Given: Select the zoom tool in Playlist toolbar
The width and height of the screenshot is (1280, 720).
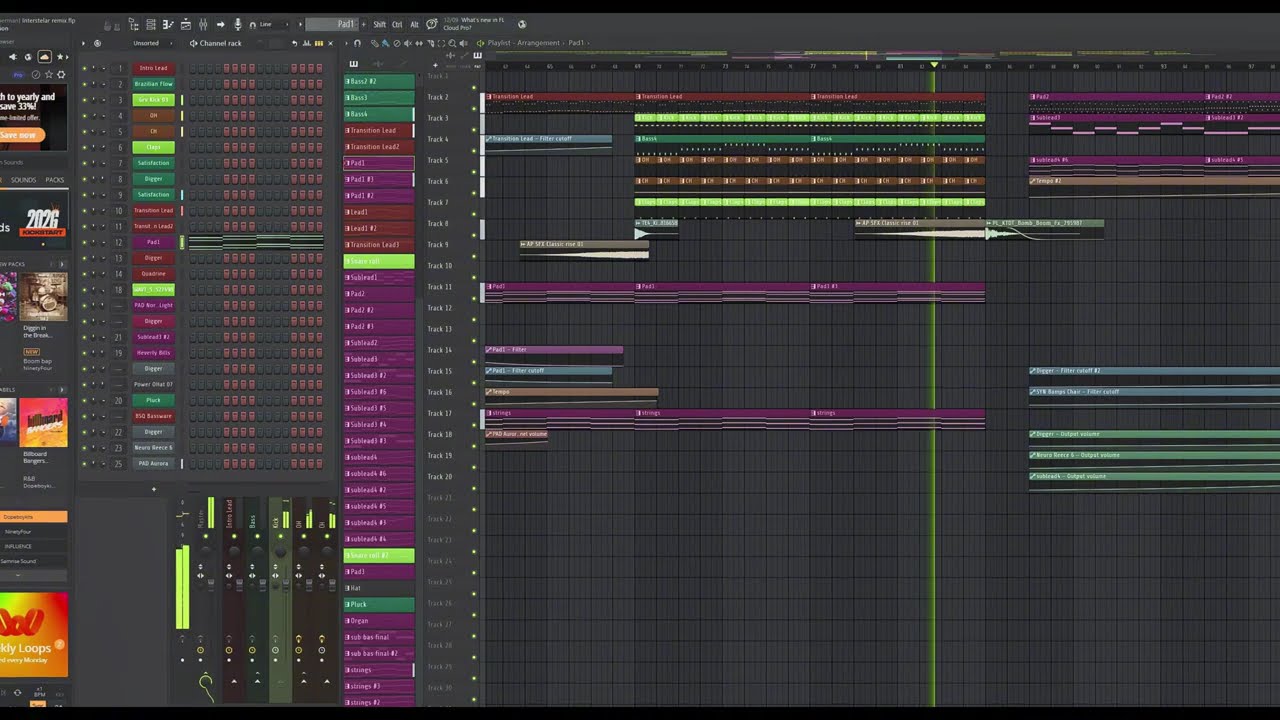Looking at the screenshot, I should pos(452,43).
